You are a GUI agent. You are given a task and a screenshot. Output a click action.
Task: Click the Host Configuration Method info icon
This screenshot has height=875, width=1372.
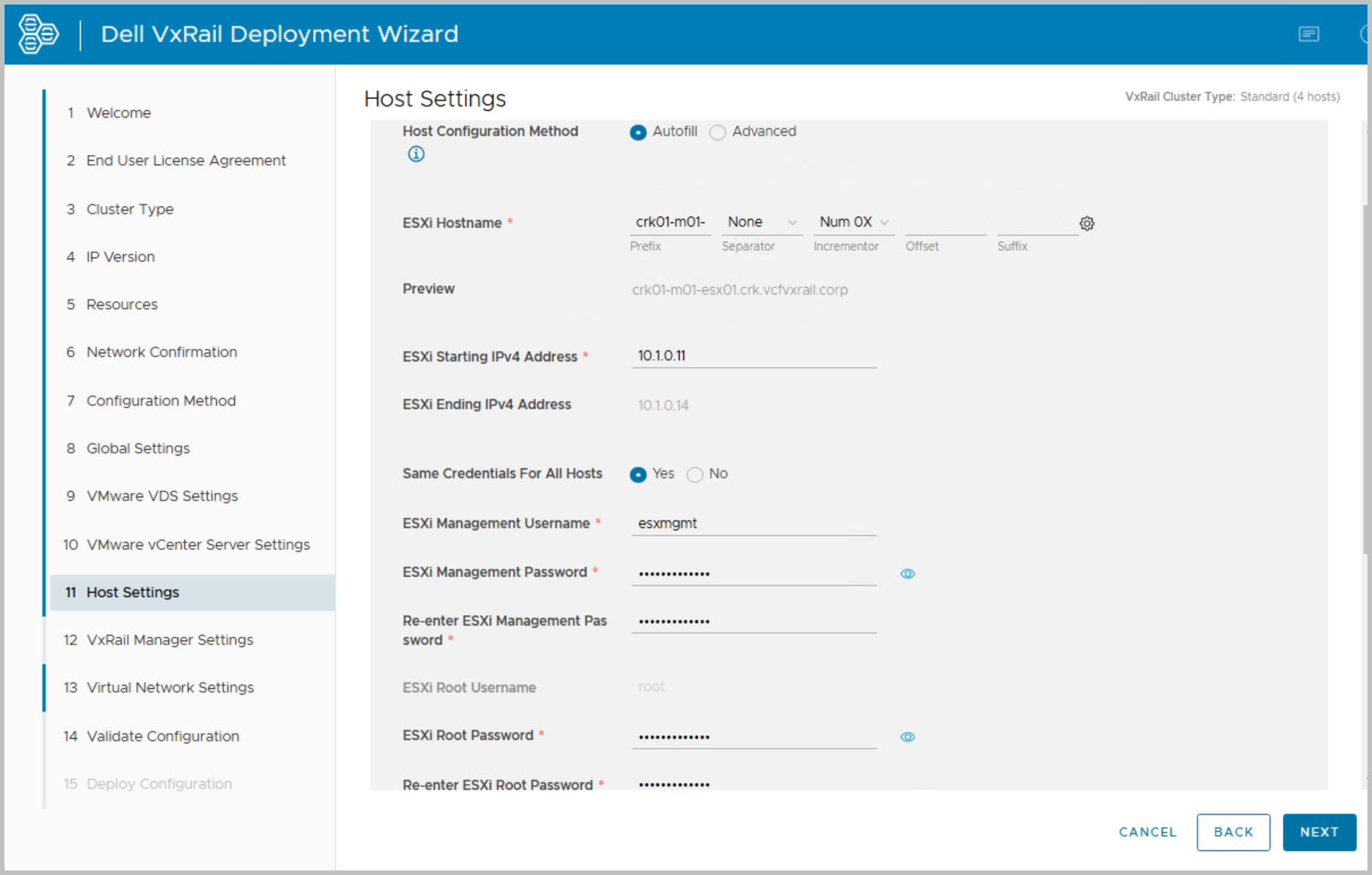[416, 154]
